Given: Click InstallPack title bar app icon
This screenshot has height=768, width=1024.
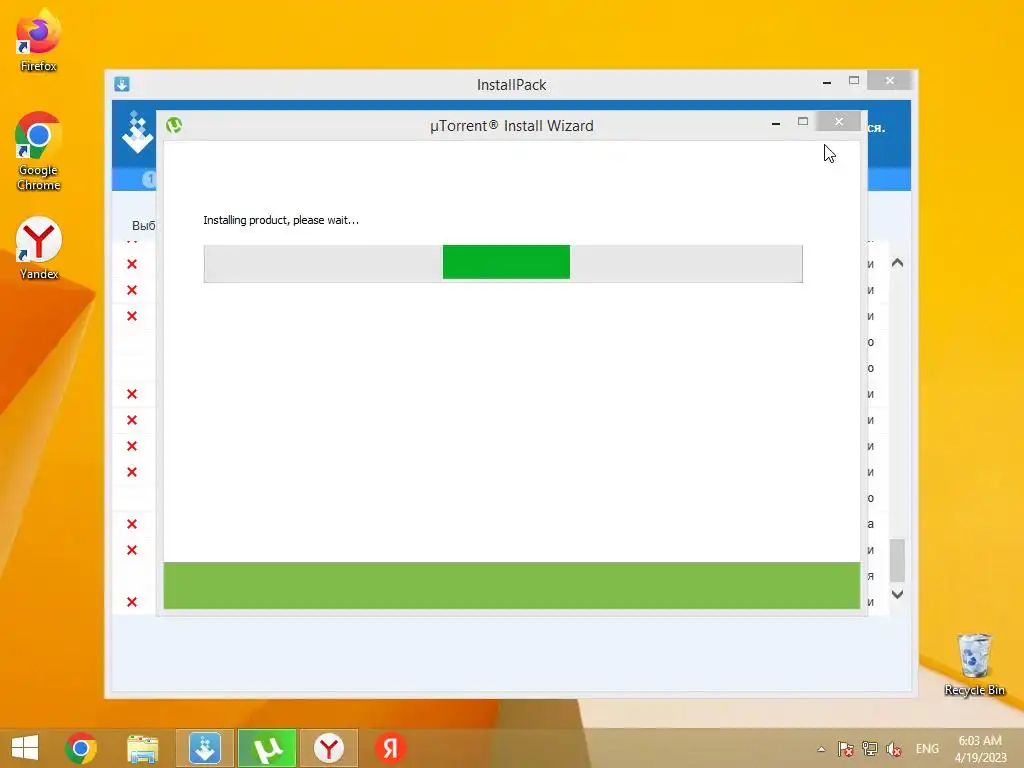Looking at the screenshot, I should click(121, 84).
